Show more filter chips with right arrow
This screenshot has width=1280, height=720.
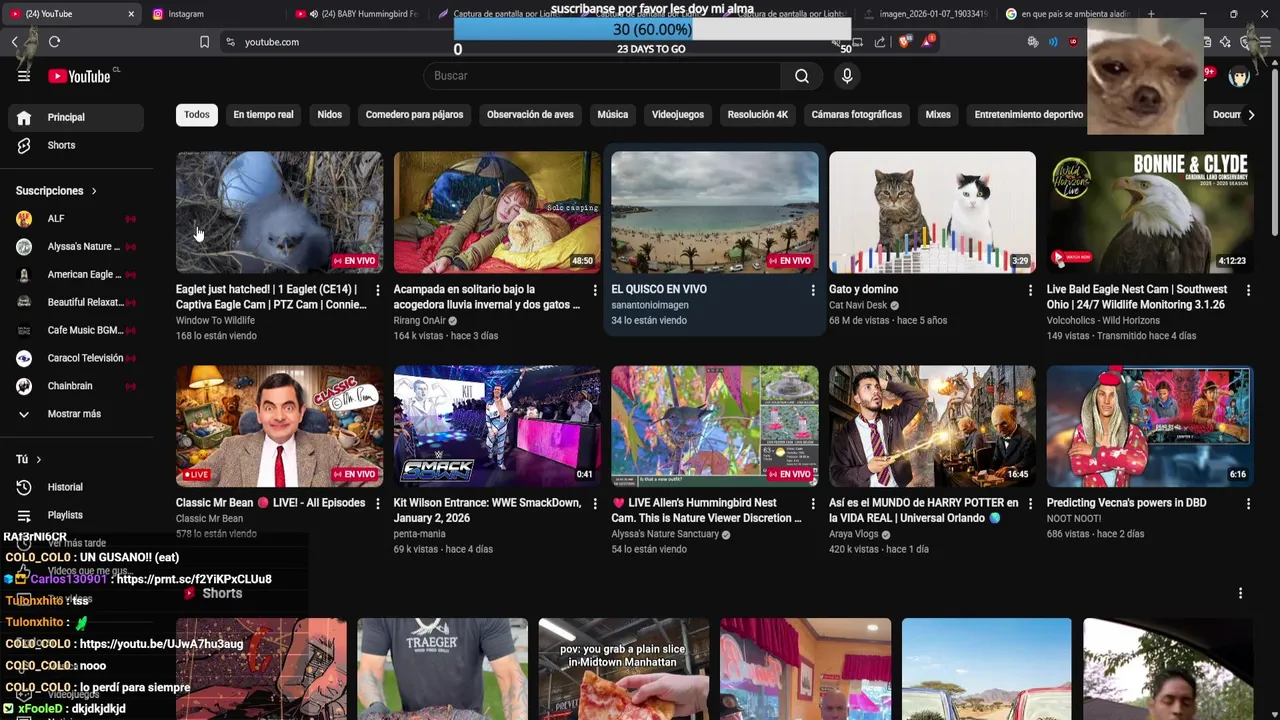coord(1250,115)
